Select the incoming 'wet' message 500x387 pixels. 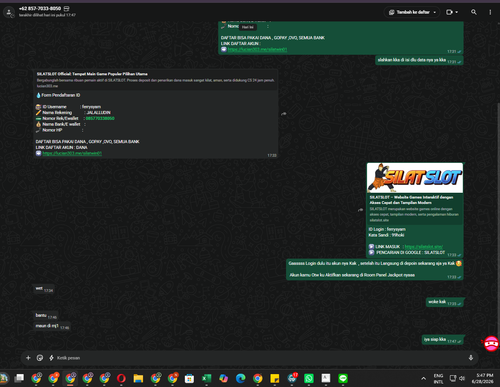(44, 289)
